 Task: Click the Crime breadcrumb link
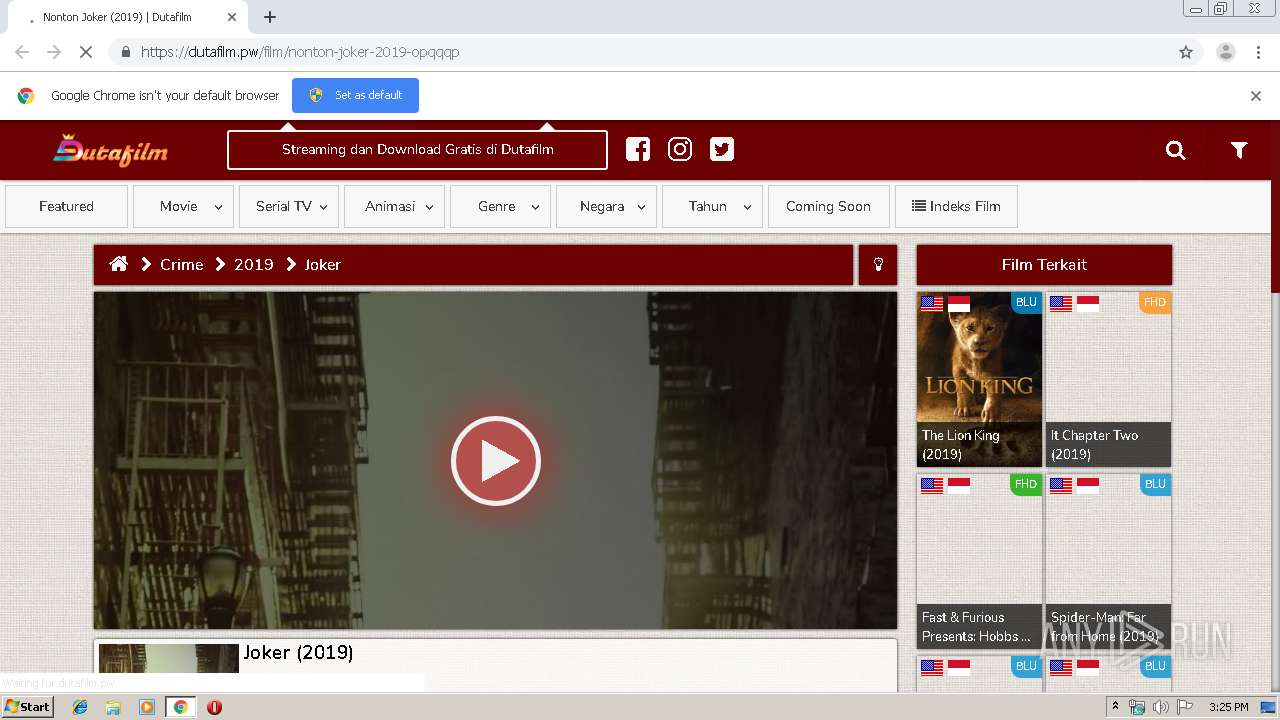tap(181, 265)
